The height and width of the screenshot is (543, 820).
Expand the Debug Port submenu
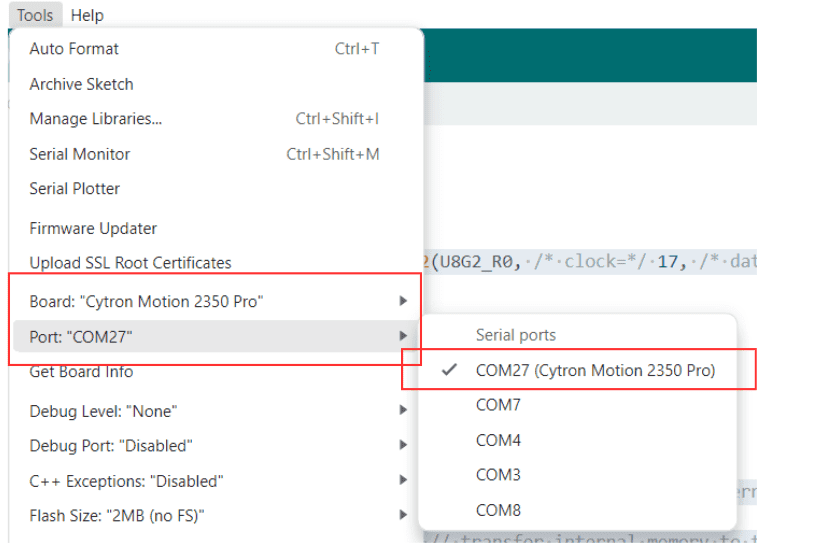click(403, 445)
